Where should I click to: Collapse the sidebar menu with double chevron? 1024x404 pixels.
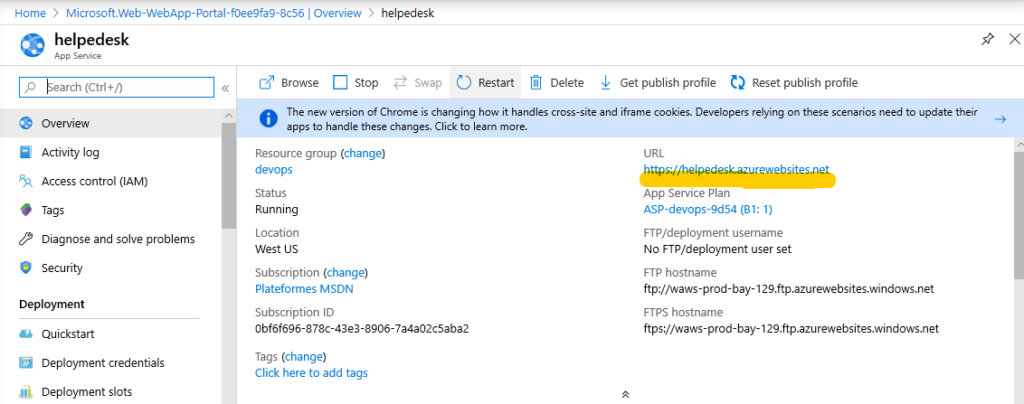pos(225,88)
